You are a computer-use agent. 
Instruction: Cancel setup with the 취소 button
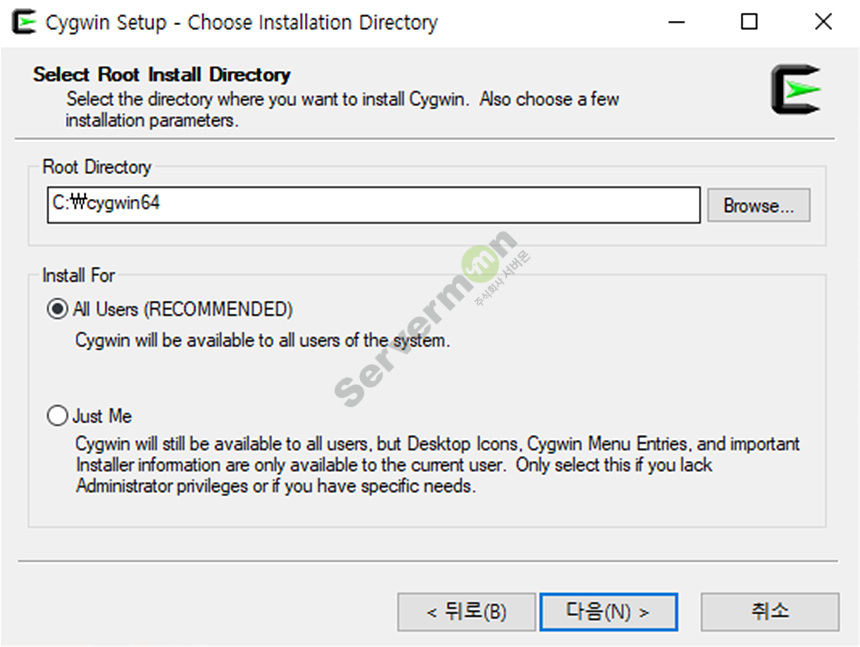pyautogui.click(x=770, y=612)
